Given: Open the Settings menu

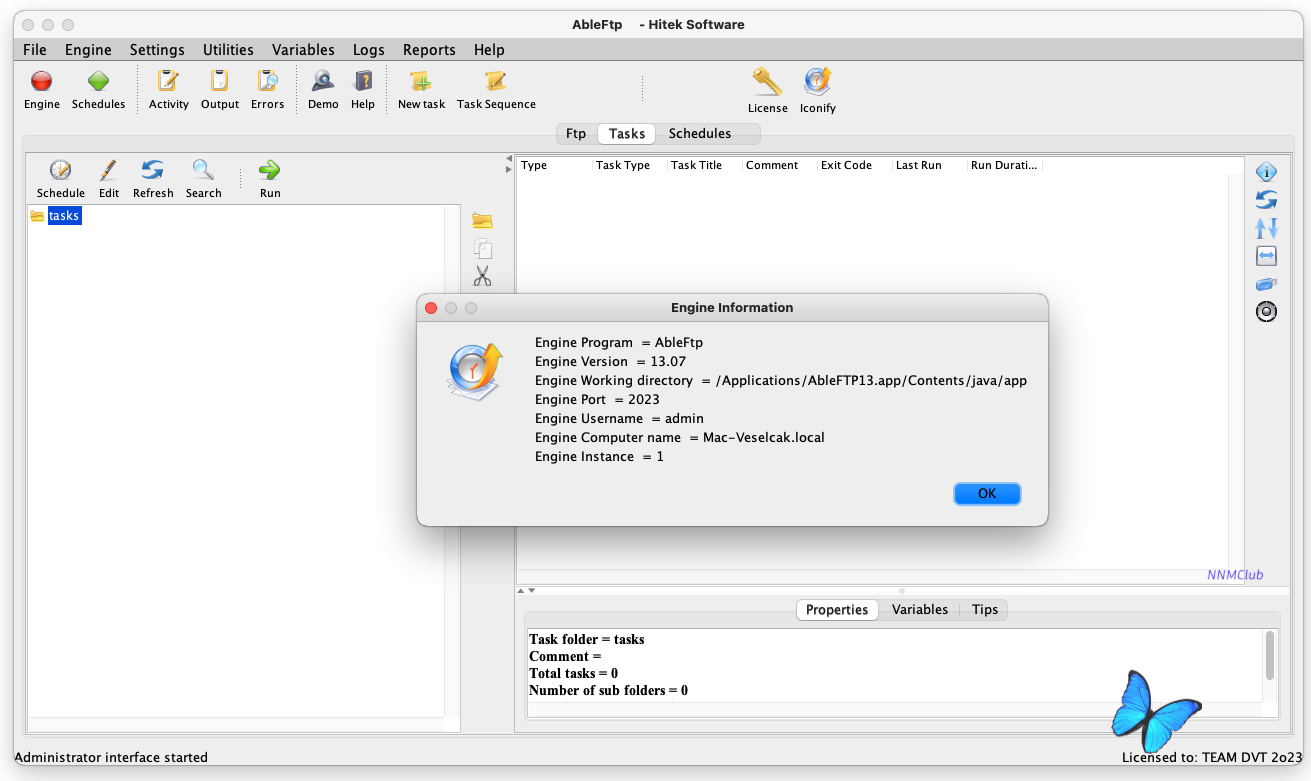Looking at the screenshot, I should point(157,50).
